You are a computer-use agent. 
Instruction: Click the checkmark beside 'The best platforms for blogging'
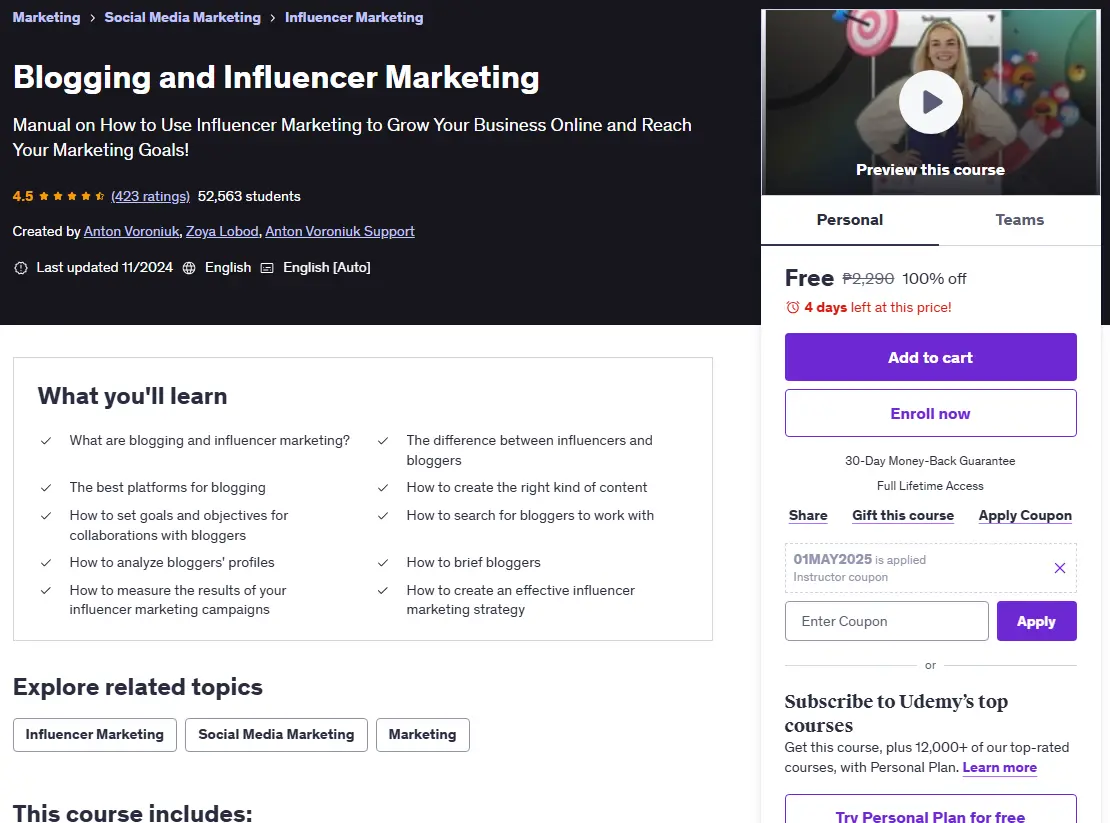click(x=46, y=488)
